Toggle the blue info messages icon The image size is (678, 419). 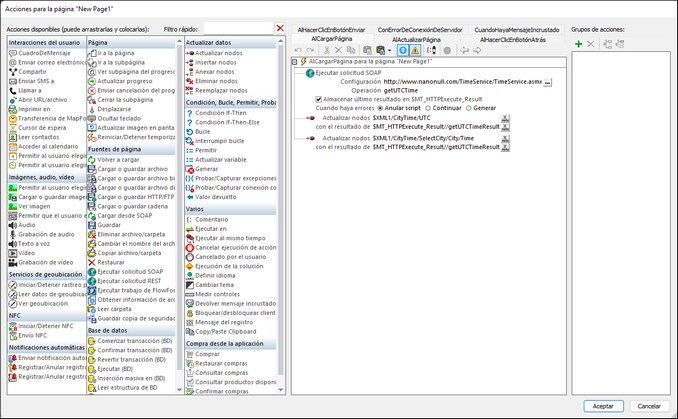click(403, 51)
